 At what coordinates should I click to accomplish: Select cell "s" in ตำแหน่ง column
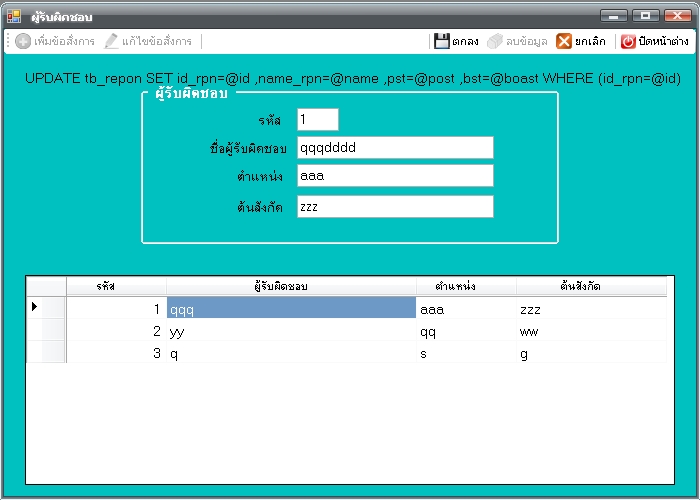(x=467, y=352)
